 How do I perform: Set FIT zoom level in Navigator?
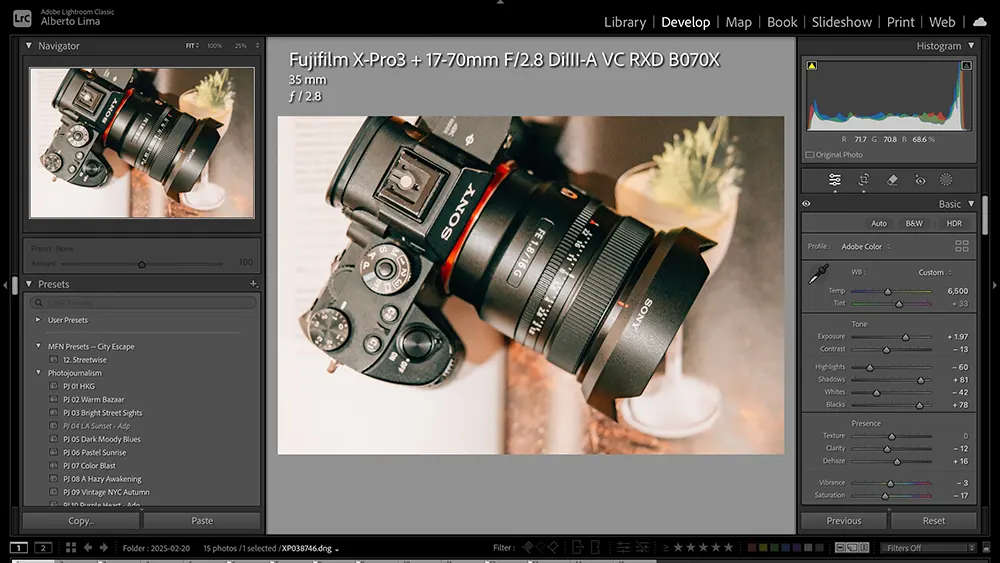(x=191, y=46)
